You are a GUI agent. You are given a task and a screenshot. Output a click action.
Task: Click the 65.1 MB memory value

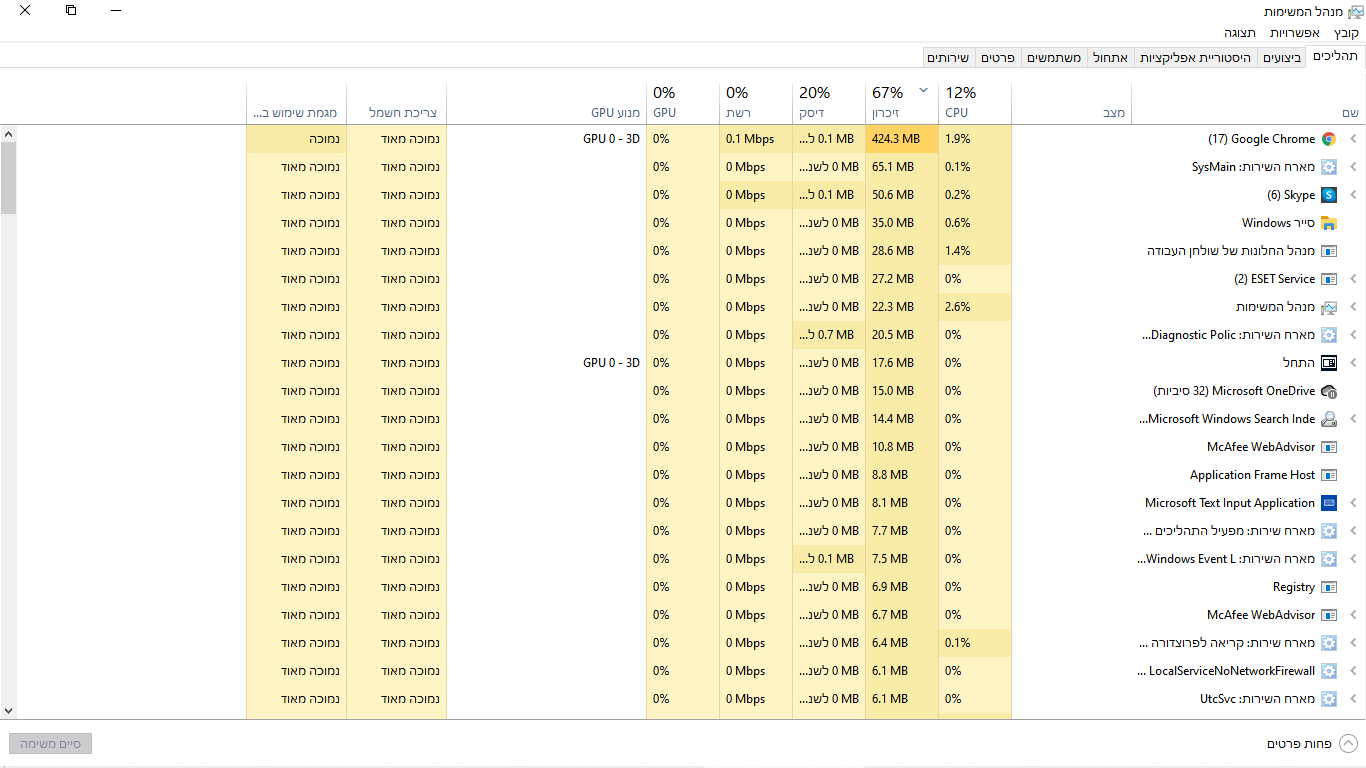[893, 167]
